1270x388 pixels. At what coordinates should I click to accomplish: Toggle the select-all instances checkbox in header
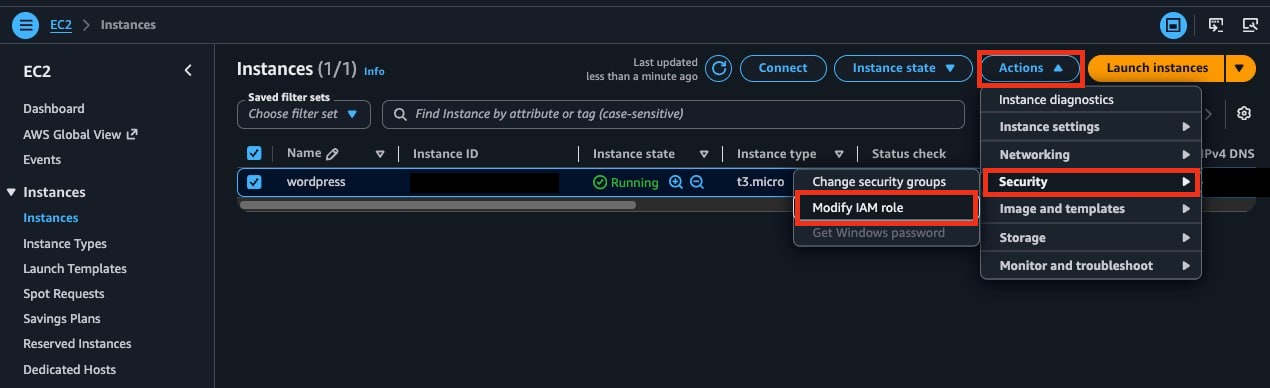(254, 153)
